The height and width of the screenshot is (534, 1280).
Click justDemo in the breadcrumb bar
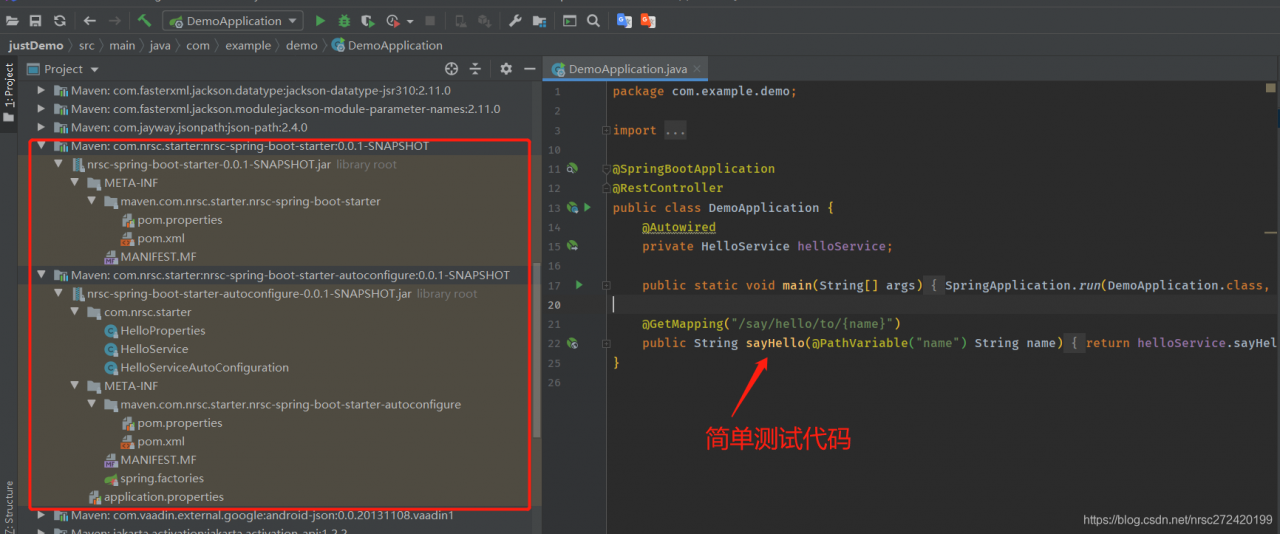click(36, 45)
